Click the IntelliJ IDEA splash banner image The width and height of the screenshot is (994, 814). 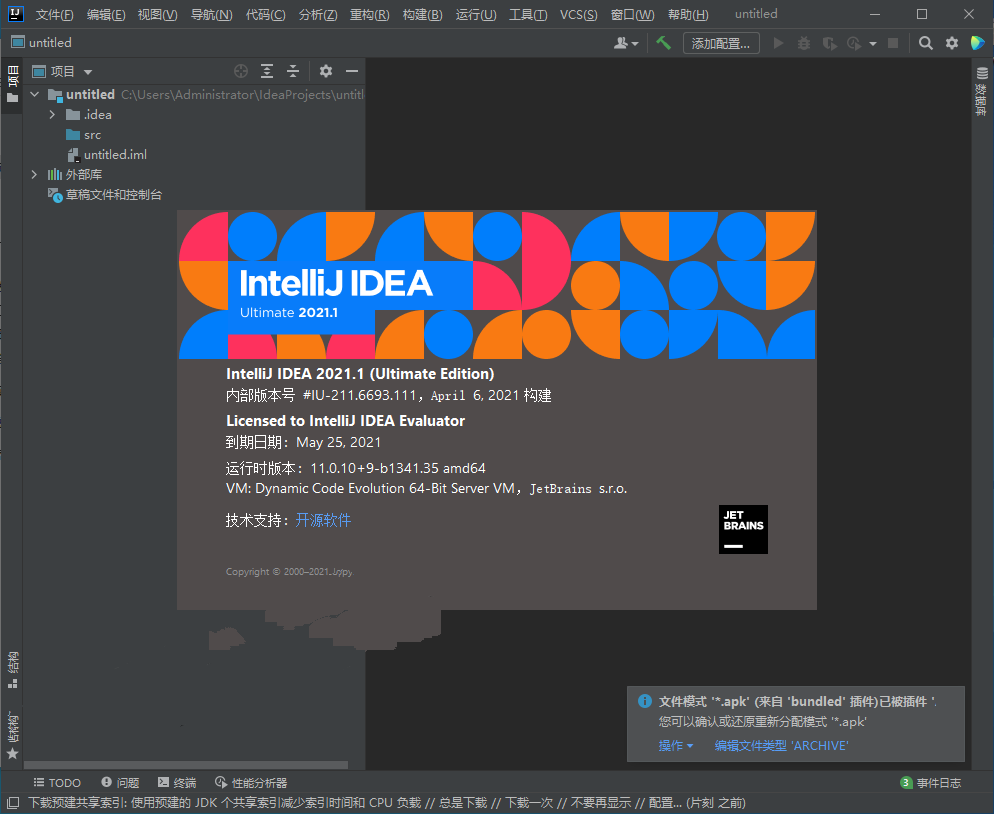coord(497,285)
